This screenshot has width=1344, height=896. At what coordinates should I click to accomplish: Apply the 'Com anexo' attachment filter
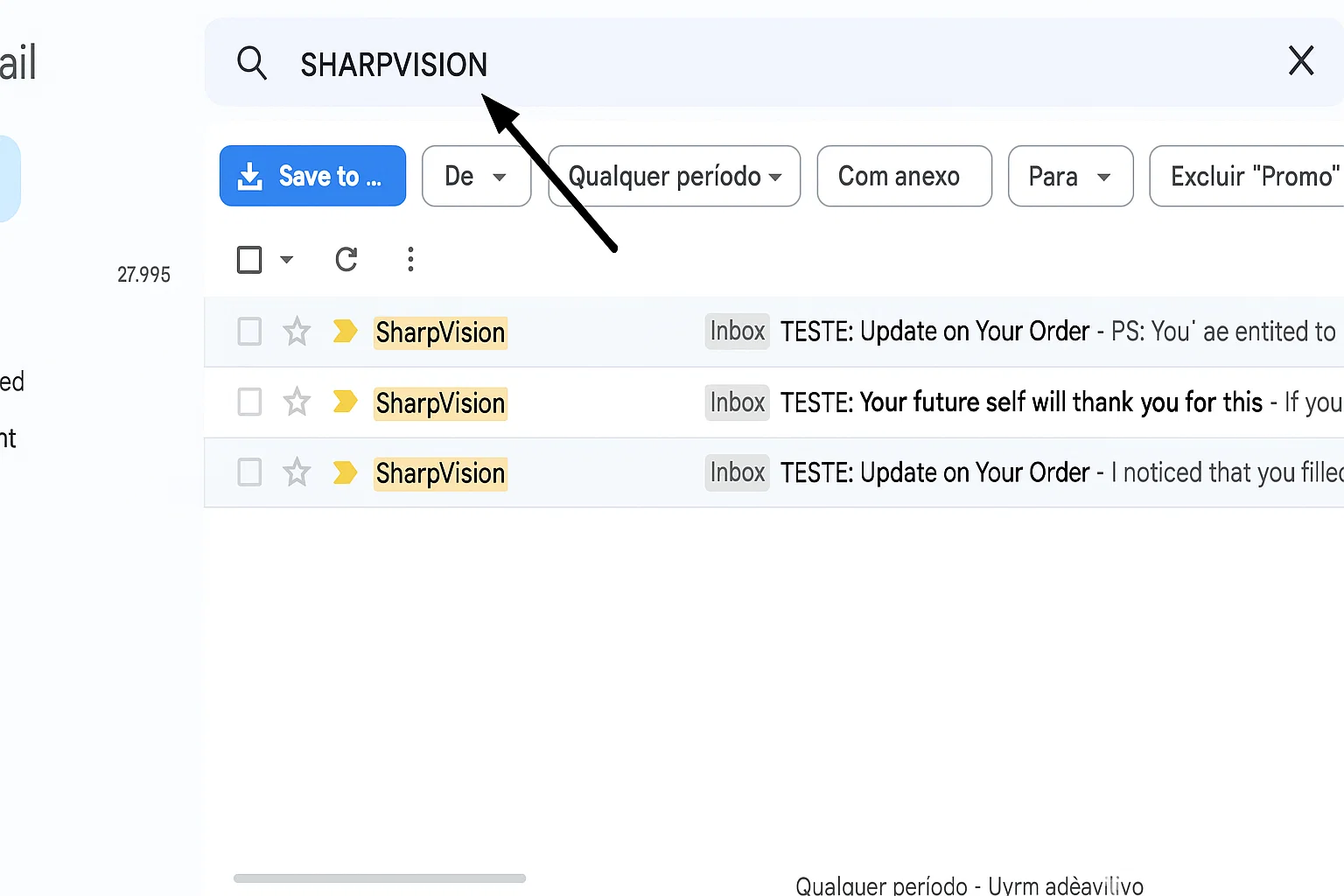(903, 176)
